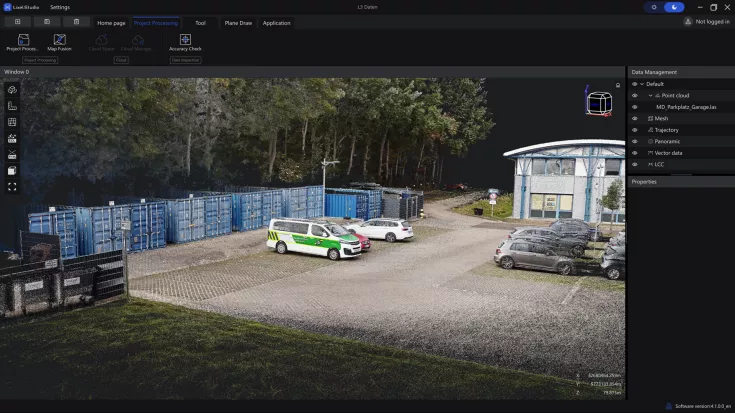Toggle Point cloud visibility eye
The height and width of the screenshot is (413, 735).
[x=635, y=96]
